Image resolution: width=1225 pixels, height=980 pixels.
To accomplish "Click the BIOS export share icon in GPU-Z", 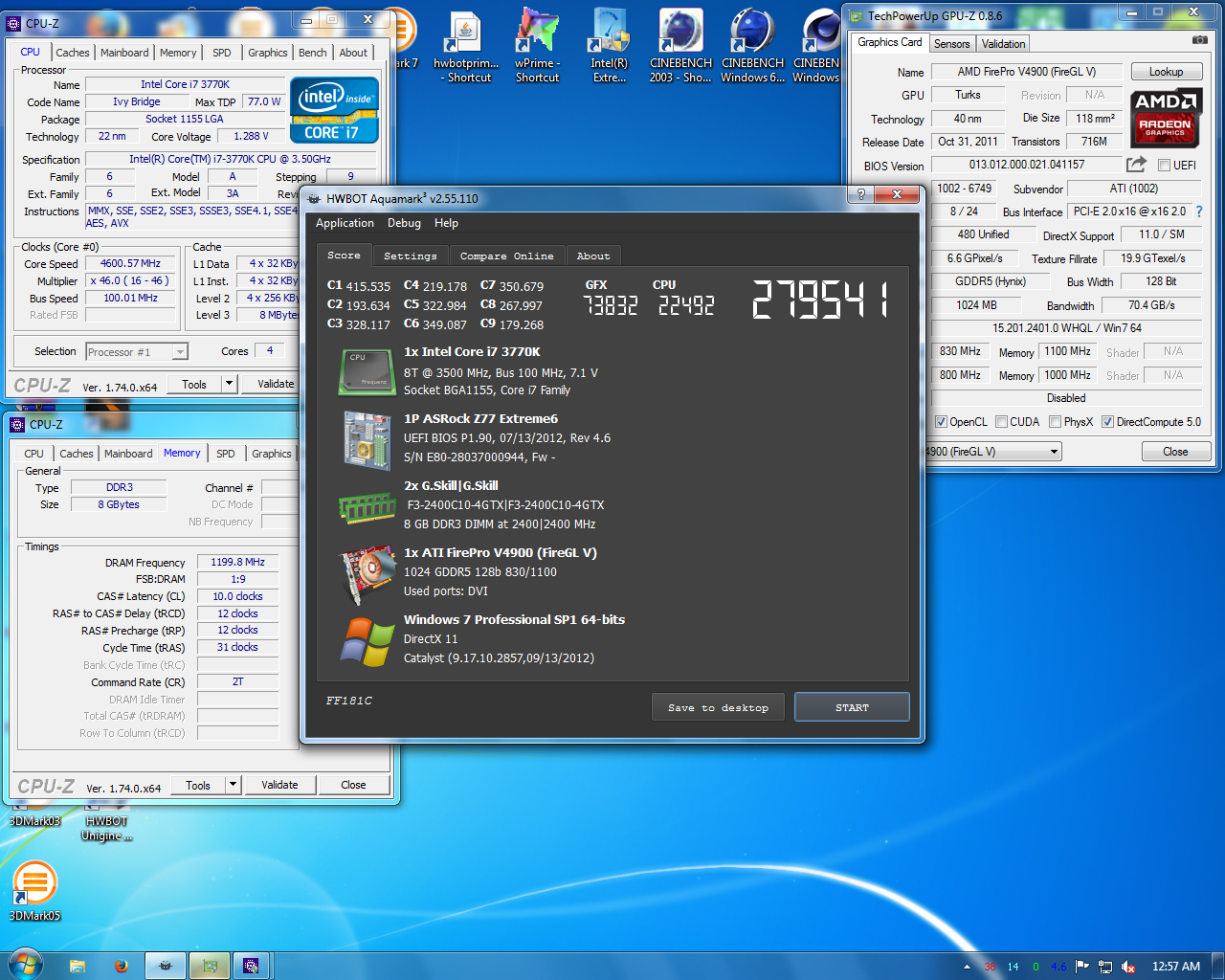I will point(1136,165).
